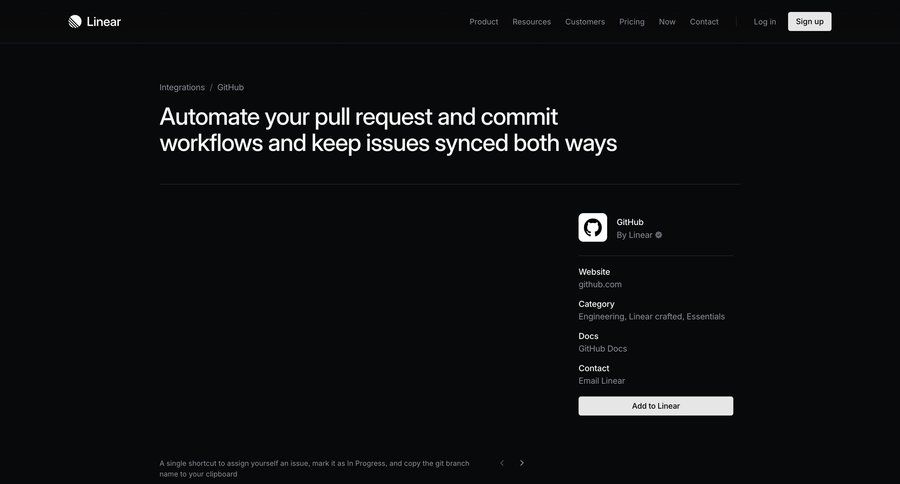The width and height of the screenshot is (900, 484).
Task: Show the previous screenshot with left chevron
Action: pos(502,463)
